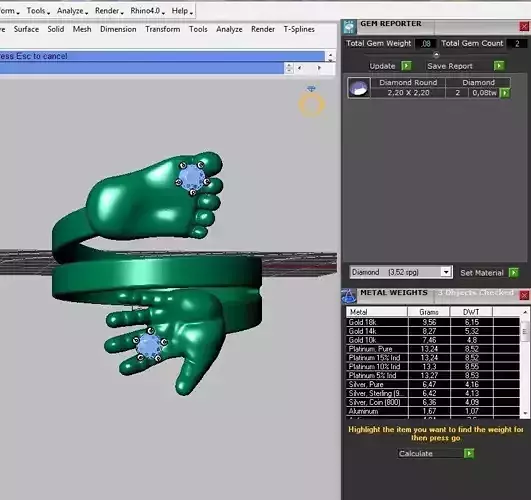Click the Gem Reporter panel icon
The height and width of the screenshot is (500, 531).
click(x=349, y=27)
